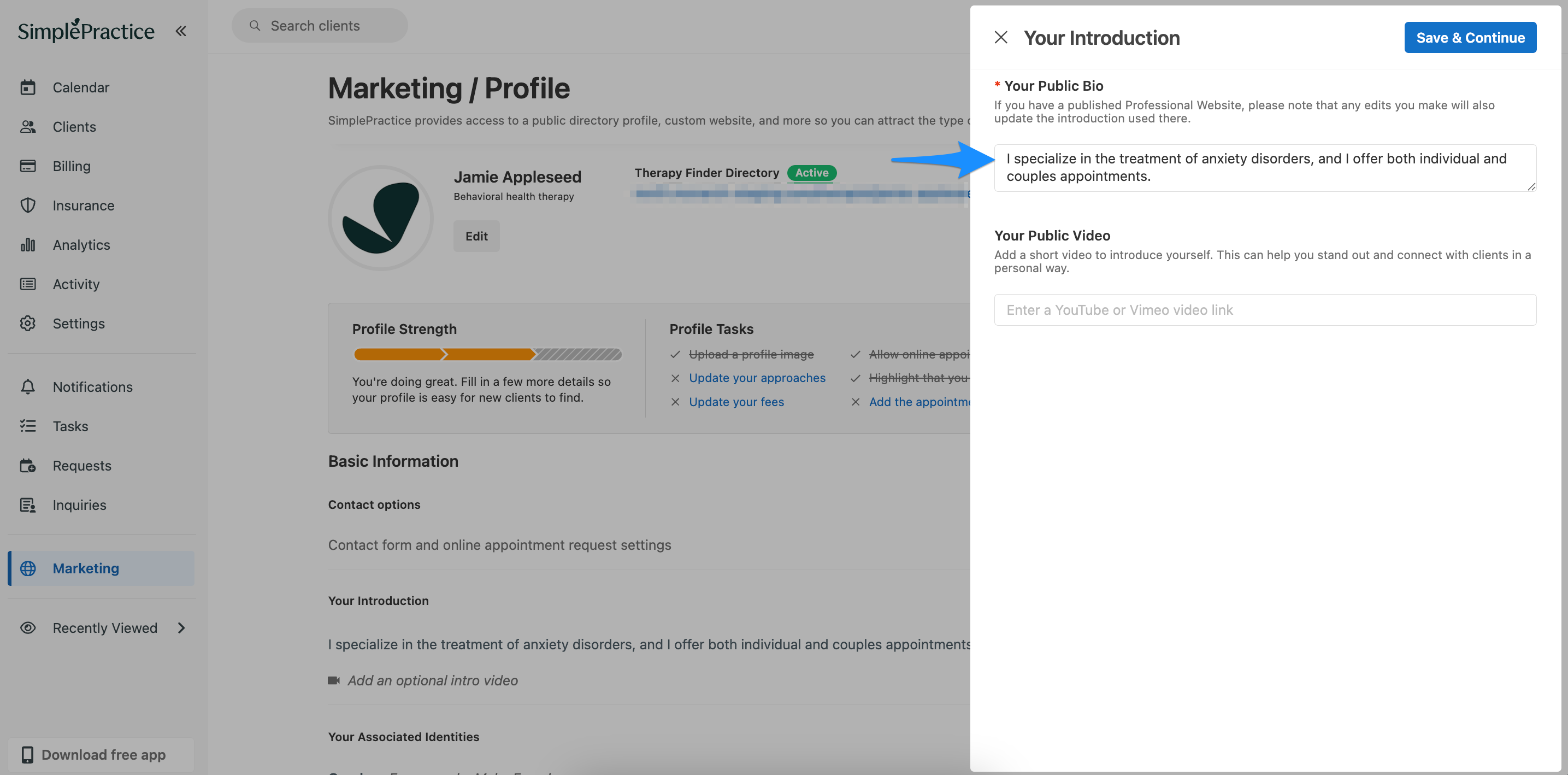The width and height of the screenshot is (1568, 775).
Task: Click the Highlight that you completed task
Action: (919, 378)
